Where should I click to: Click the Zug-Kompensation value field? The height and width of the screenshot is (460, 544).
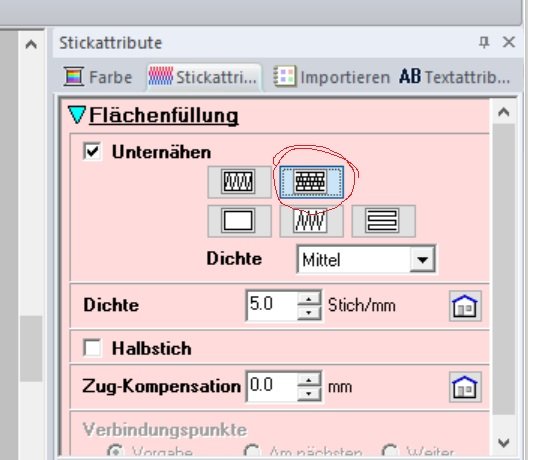[272, 386]
